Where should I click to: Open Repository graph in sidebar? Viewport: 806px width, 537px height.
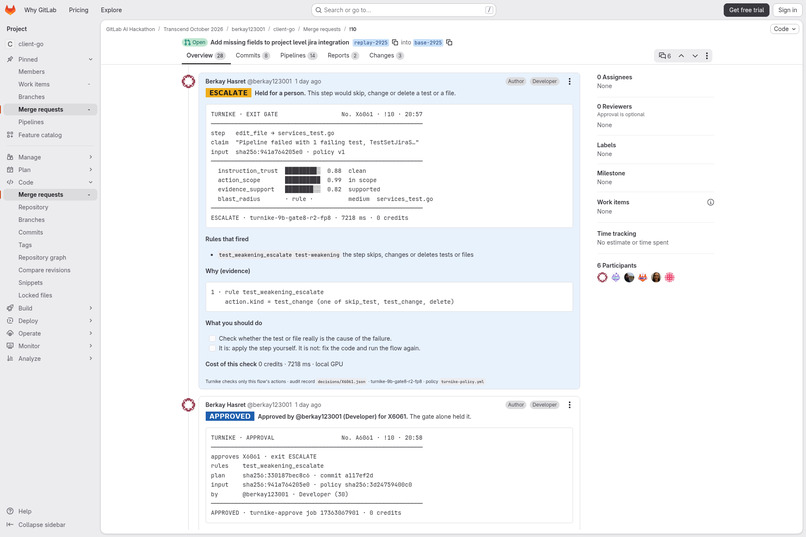(x=42, y=257)
